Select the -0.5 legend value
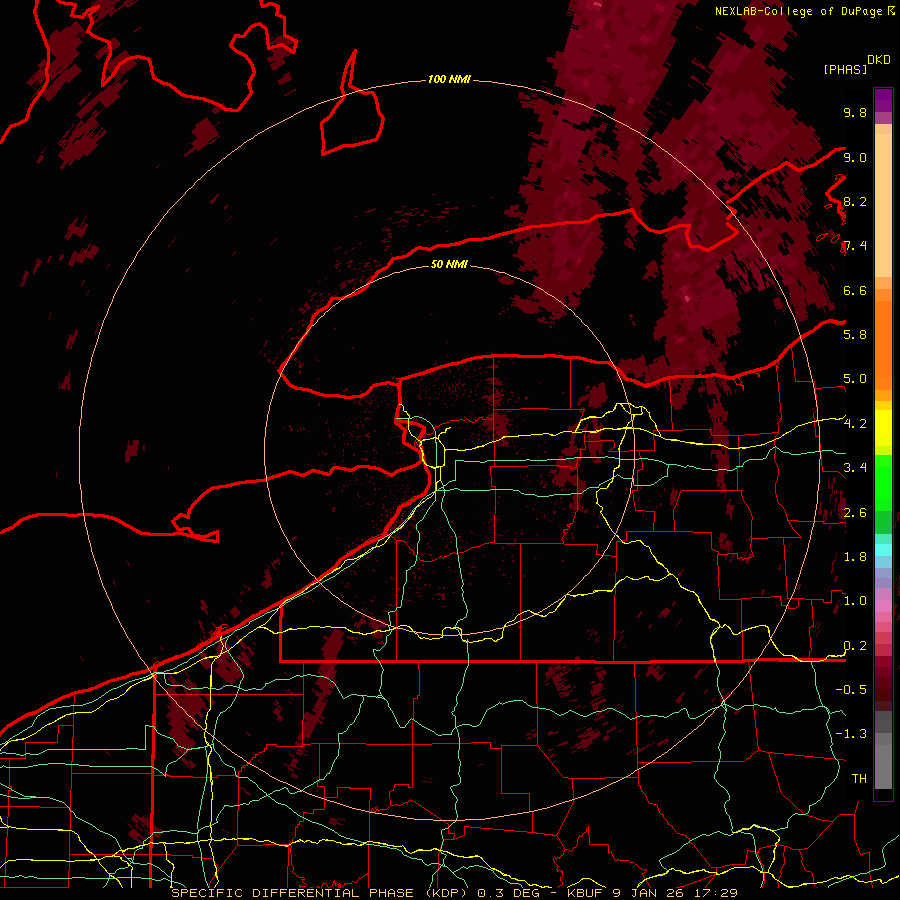This screenshot has height=900, width=900. tap(851, 690)
